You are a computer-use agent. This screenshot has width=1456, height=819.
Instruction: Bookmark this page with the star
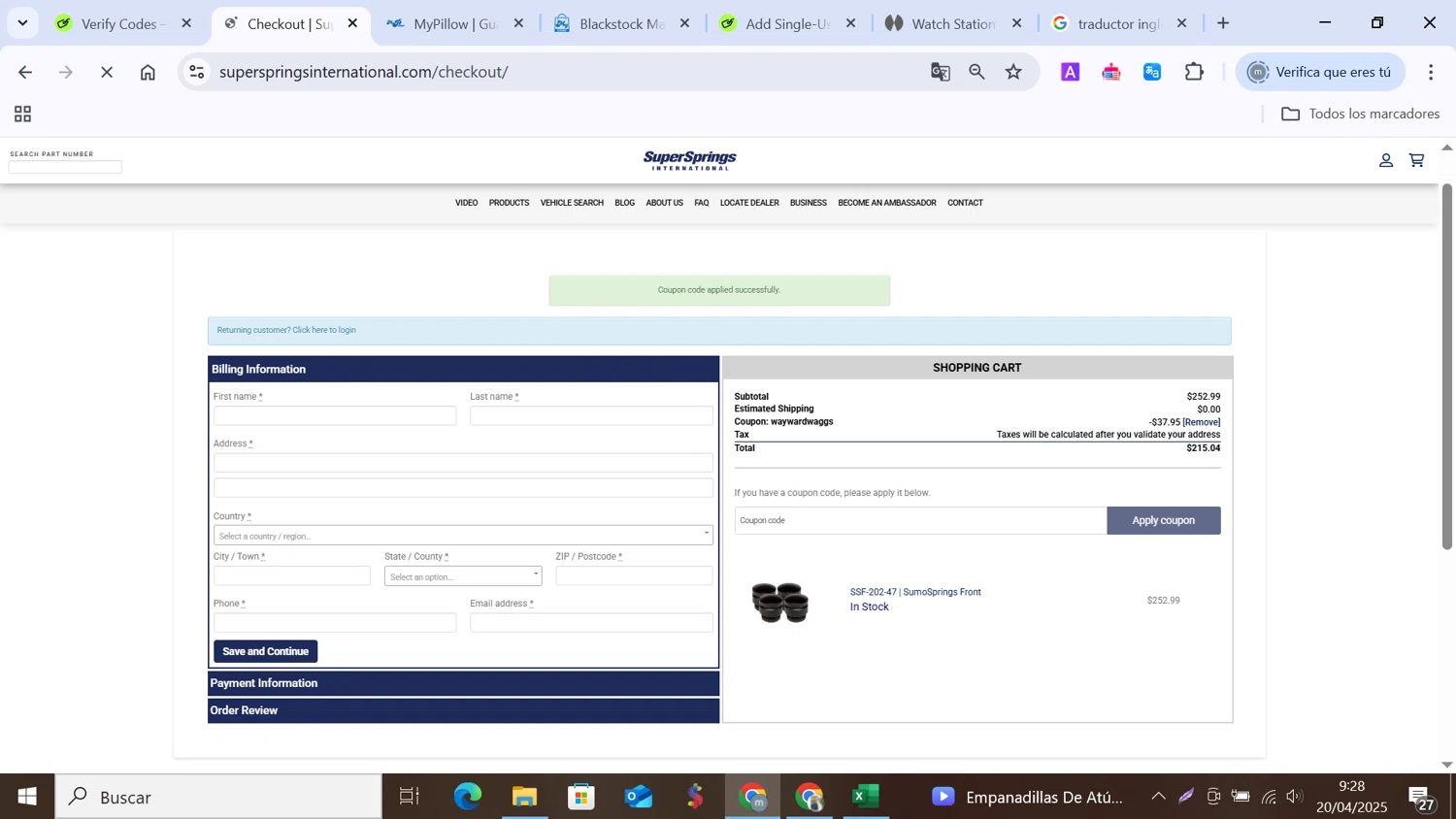pyautogui.click(x=1013, y=72)
